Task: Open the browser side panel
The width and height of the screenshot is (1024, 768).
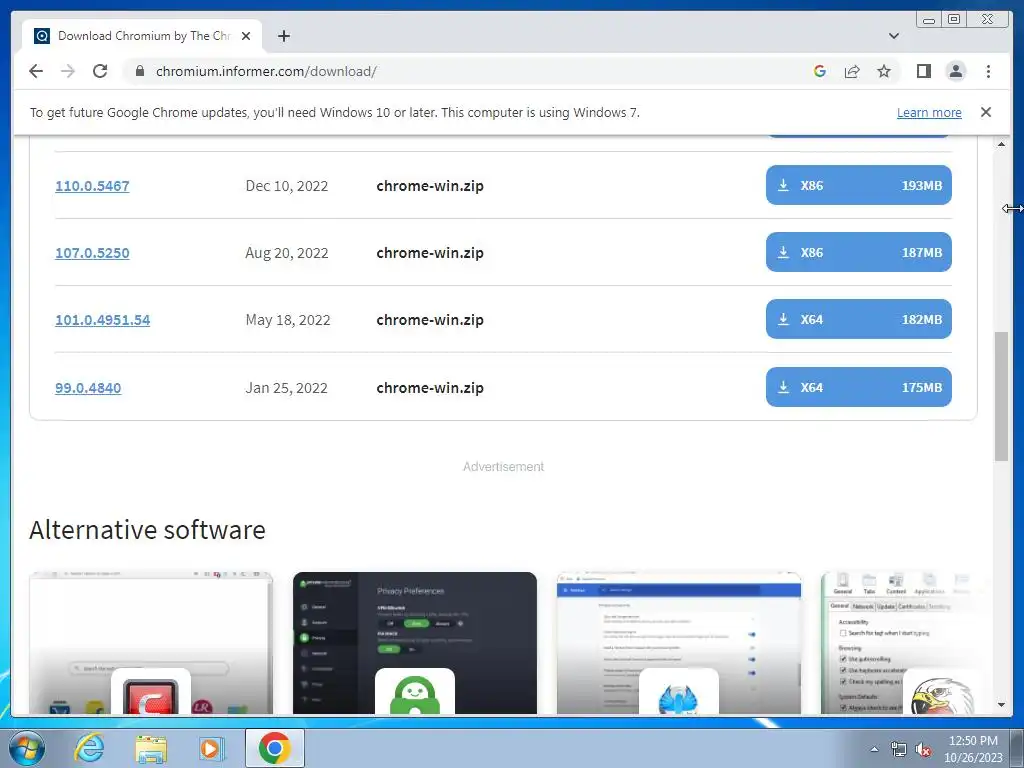Action: click(x=923, y=71)
